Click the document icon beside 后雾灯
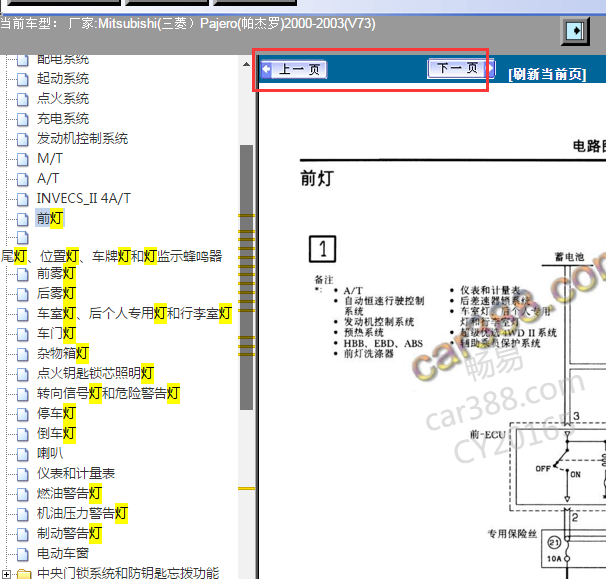Image resolution: width=606 pixels, height=579 pixels. tap(23, 294)
